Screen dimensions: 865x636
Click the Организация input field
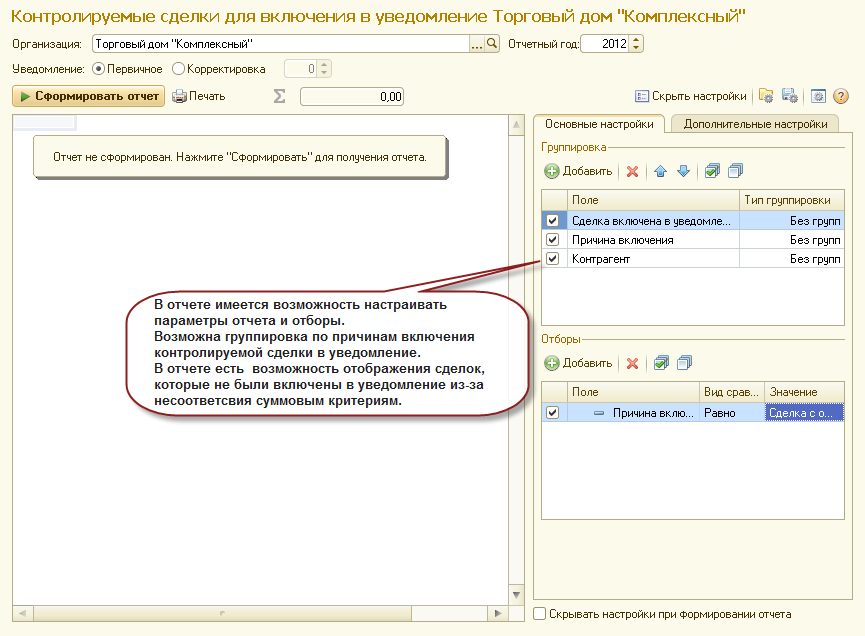point(281,44)
